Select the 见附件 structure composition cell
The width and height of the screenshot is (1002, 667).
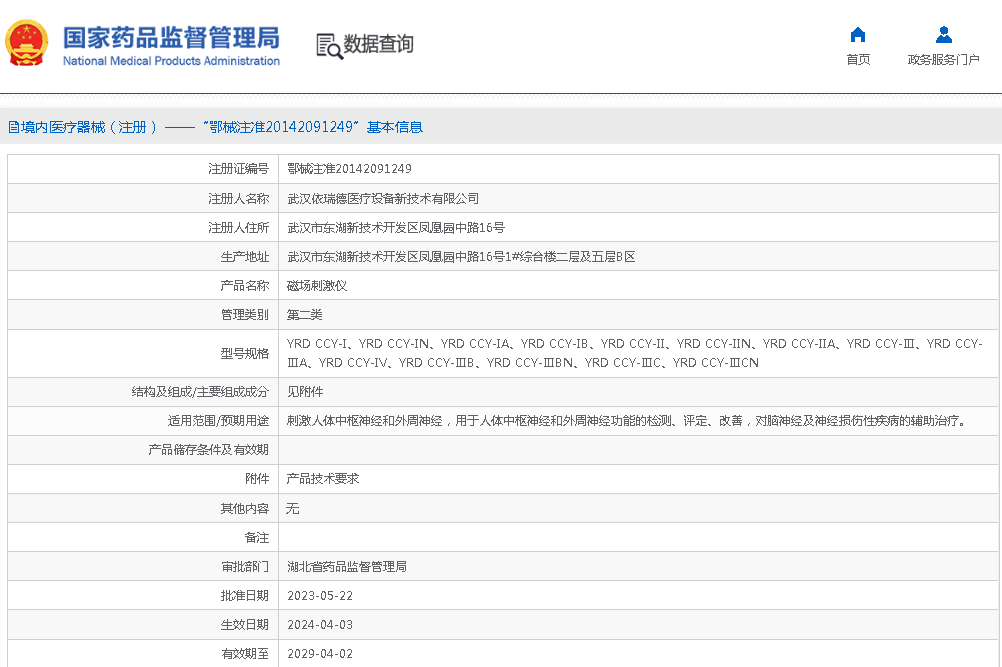point(305,392)
